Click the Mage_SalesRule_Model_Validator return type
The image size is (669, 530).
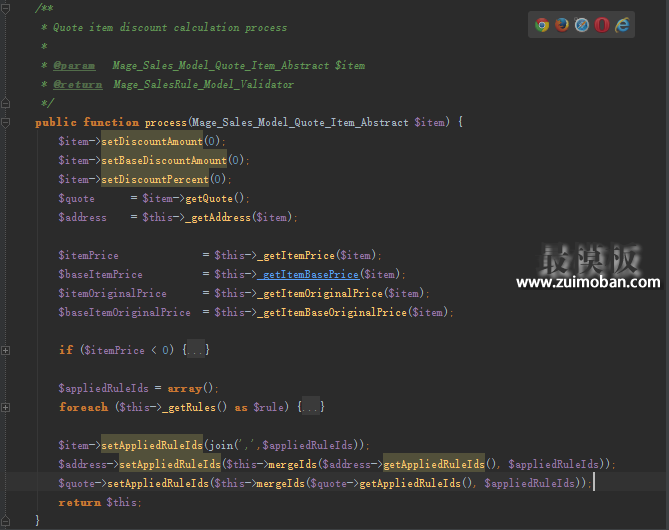pyautogui.click(x=204, y=84)
